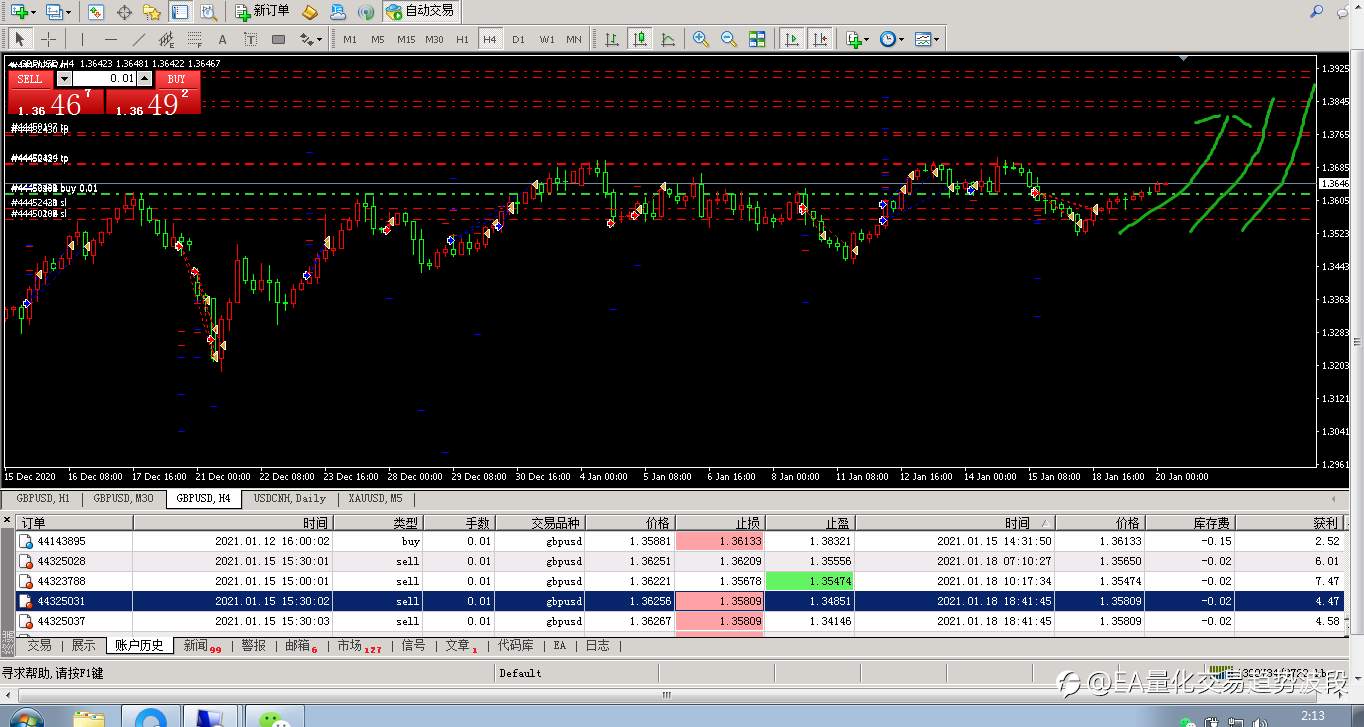Select the horizontal line drawing tool
The height and width of the screenshot is (727, 1364).
[110, 39]
